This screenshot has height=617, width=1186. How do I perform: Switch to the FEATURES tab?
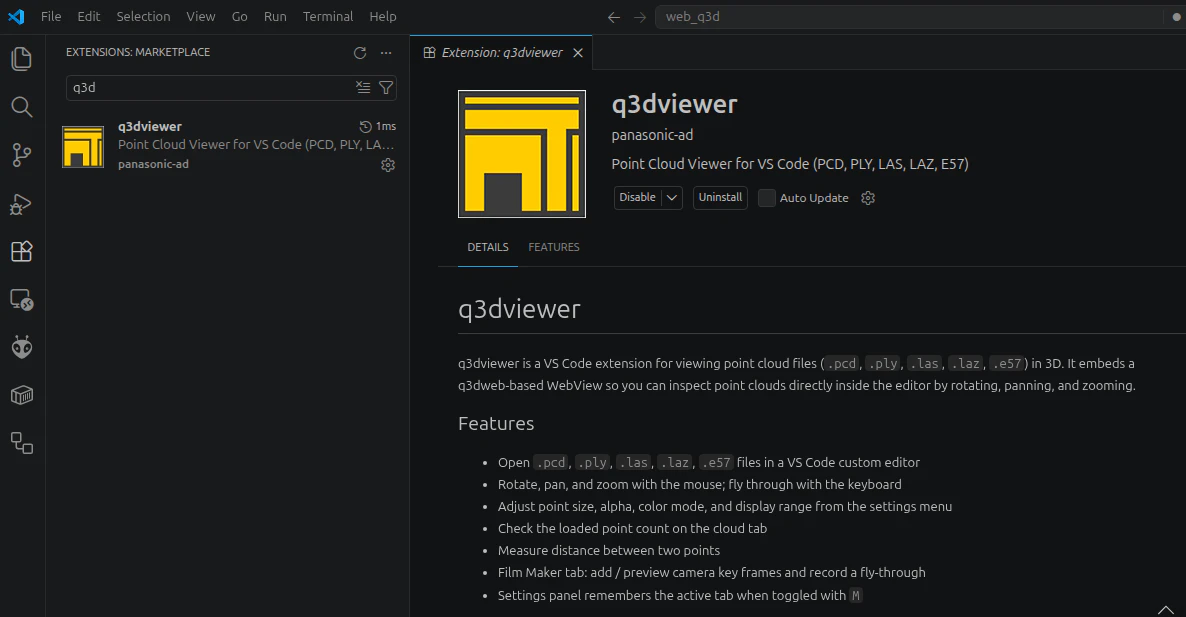point(554,247)
